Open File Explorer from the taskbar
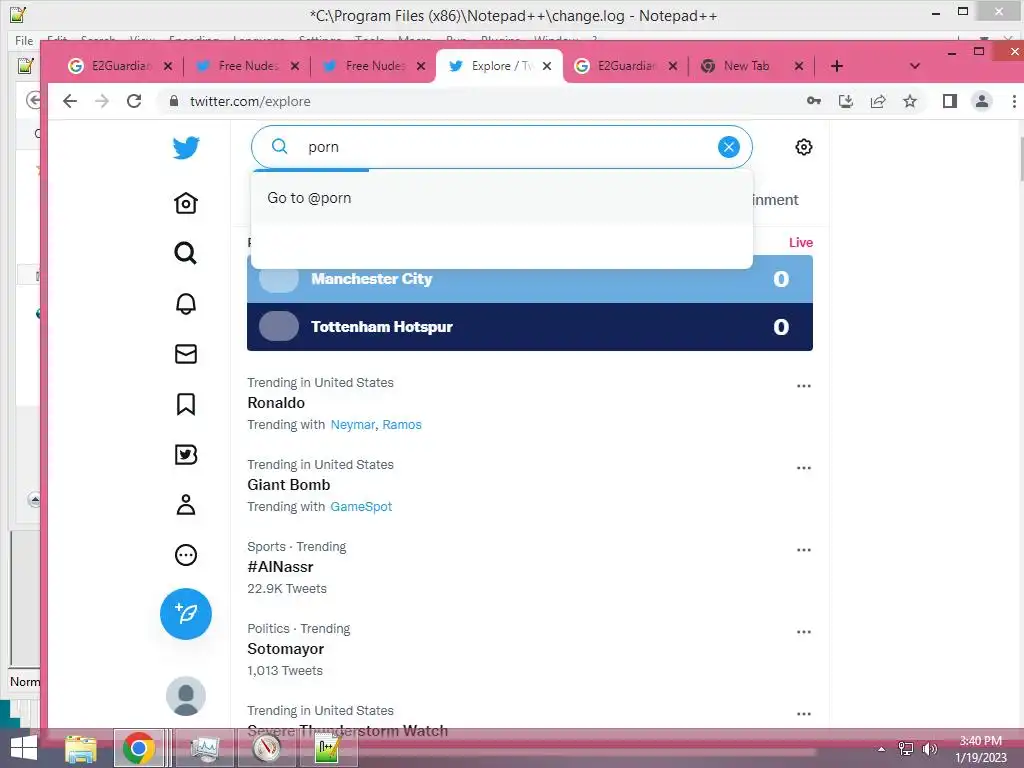Image resolution: width=1024 pixels, height=768 pixels. point(80,749)
